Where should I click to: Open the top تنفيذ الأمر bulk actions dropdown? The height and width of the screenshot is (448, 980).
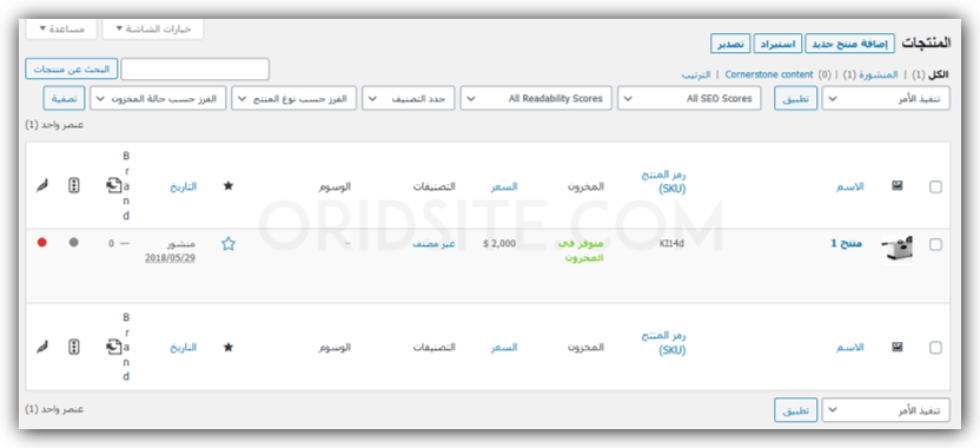pos(886,99)
